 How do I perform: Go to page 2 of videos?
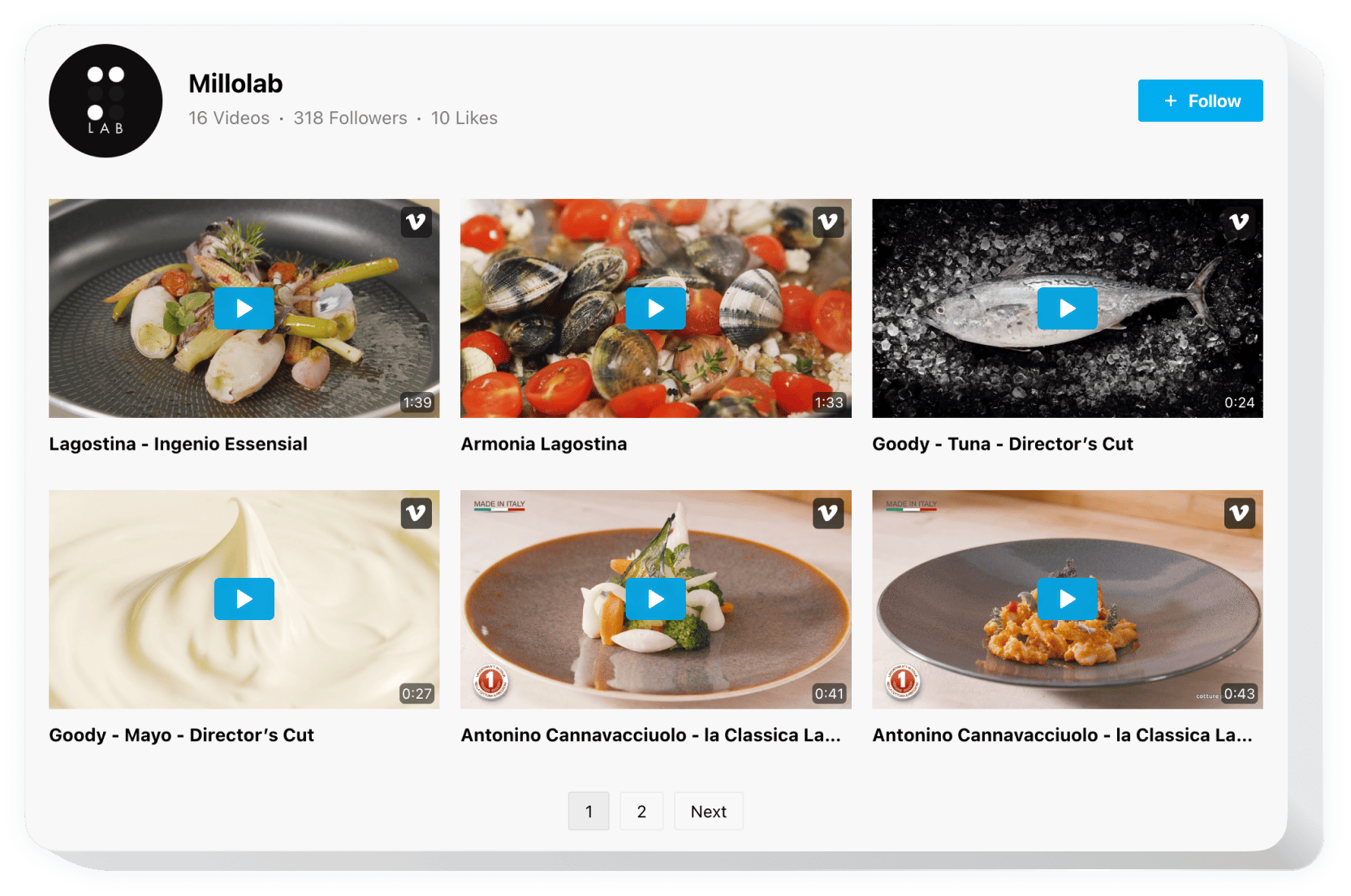tap(641, 811)
